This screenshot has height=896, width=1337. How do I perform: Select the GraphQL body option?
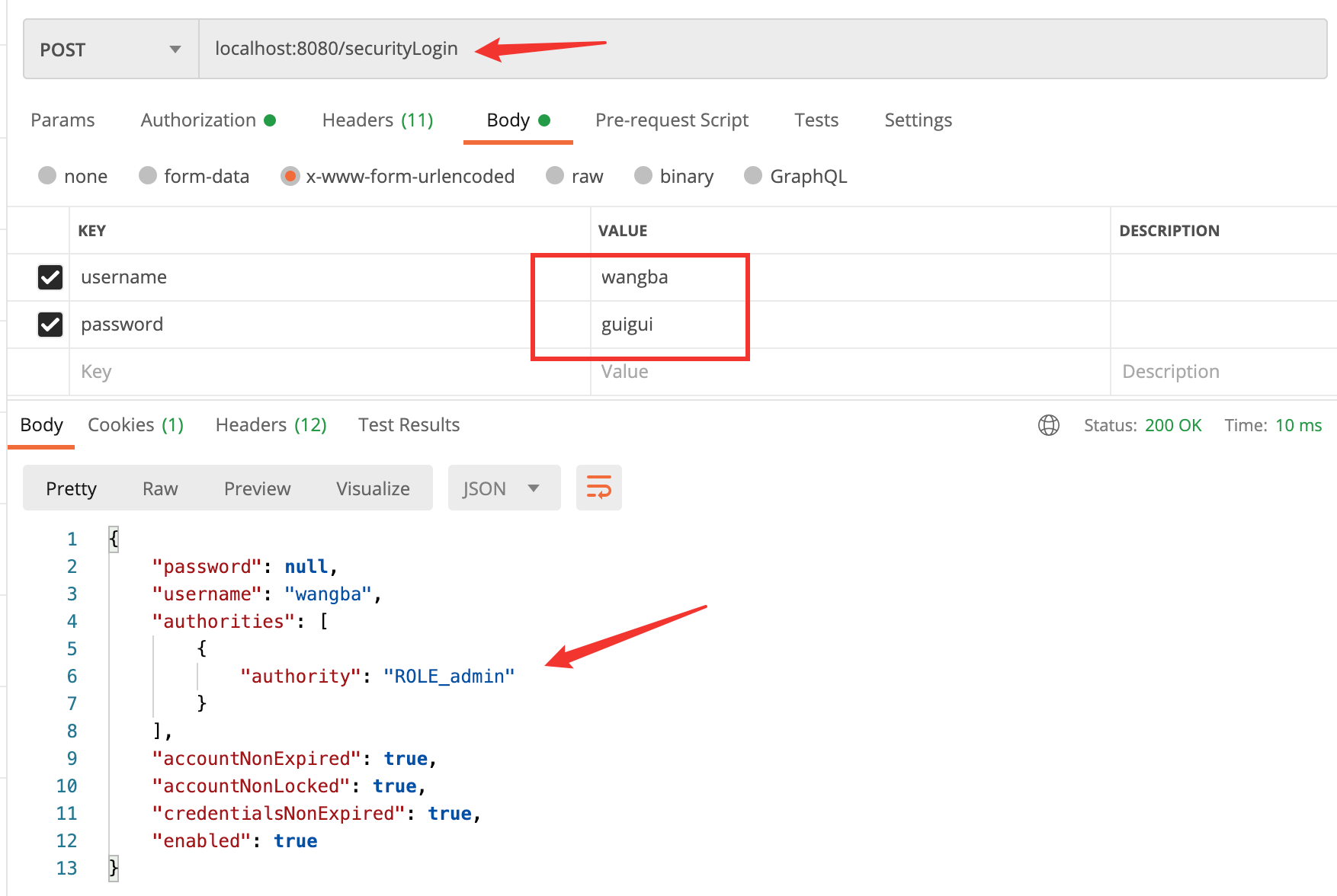(x=753, y=176)
